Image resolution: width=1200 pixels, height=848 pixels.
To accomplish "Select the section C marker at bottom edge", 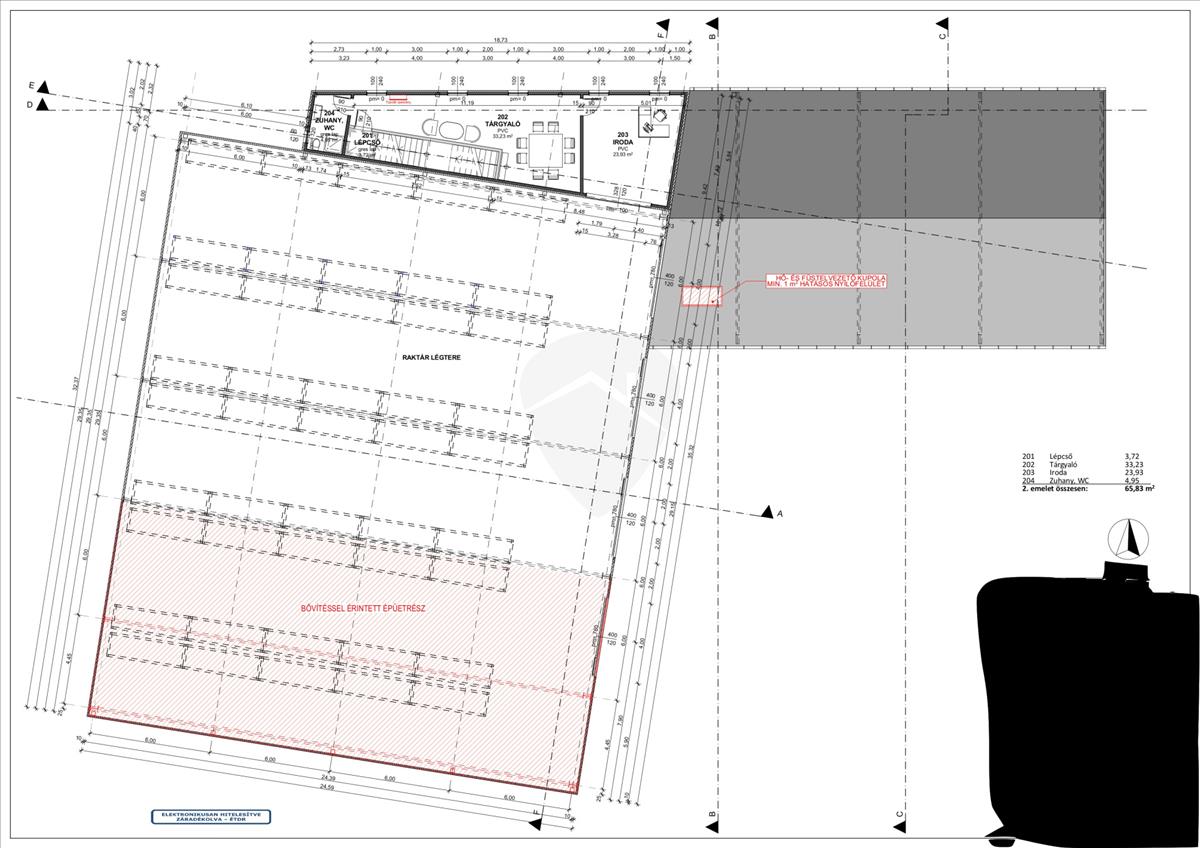I will (x=900, y=817).
